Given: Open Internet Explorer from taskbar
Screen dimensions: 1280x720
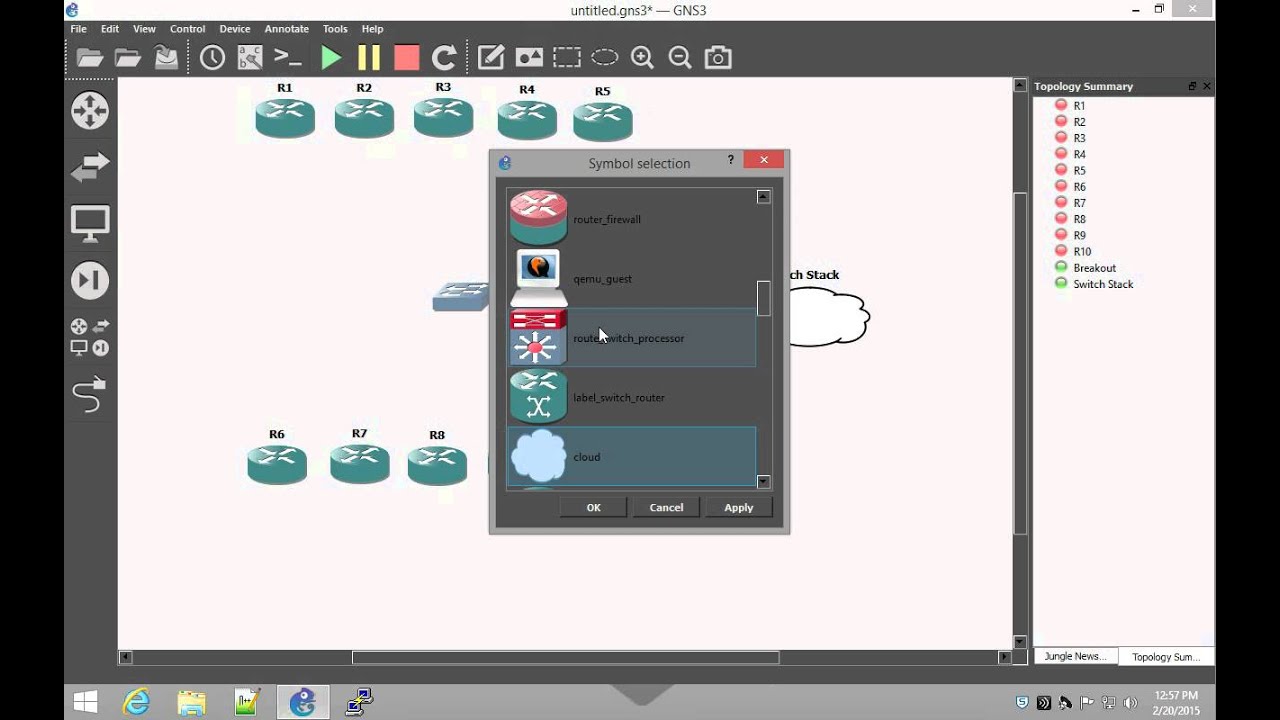Looking at the screenshot, I should [x=135, y=702].
